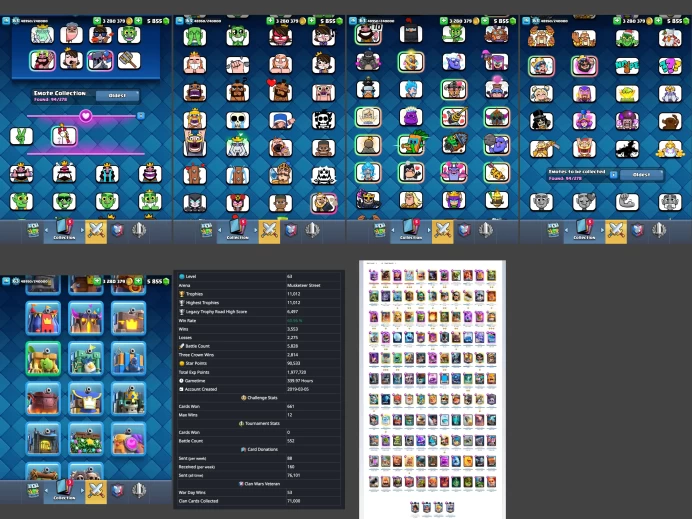Tap the green plus next to gems in fourth panel

click(658, 21)
